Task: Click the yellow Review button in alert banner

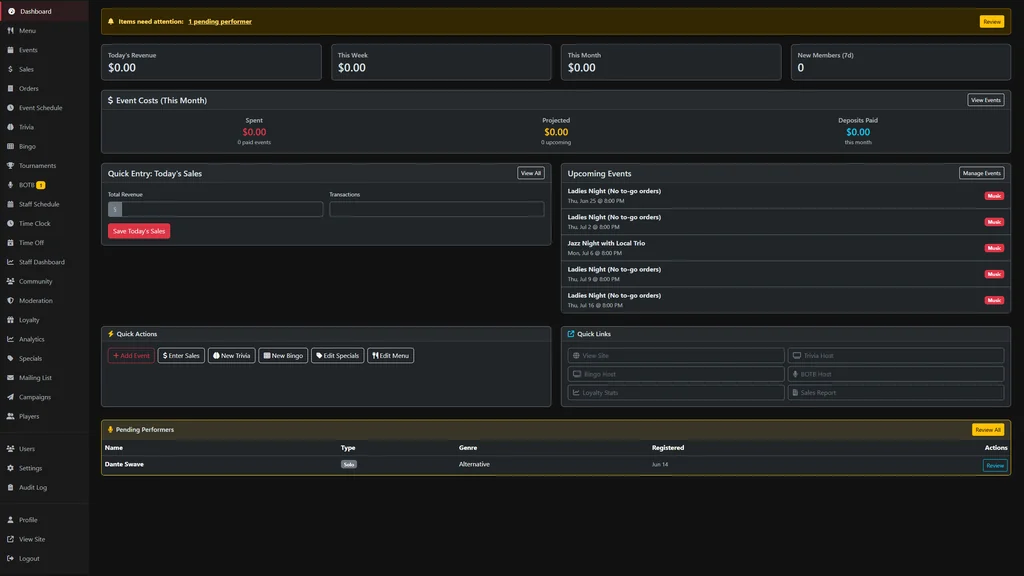Action: pos(991,22)
